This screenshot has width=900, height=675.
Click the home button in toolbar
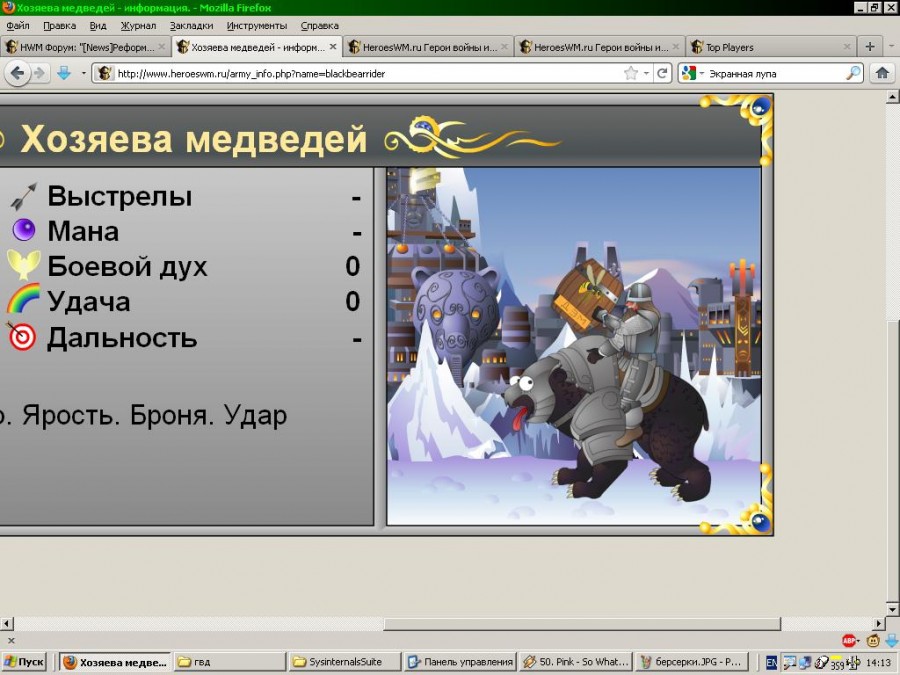pos(882,73)
